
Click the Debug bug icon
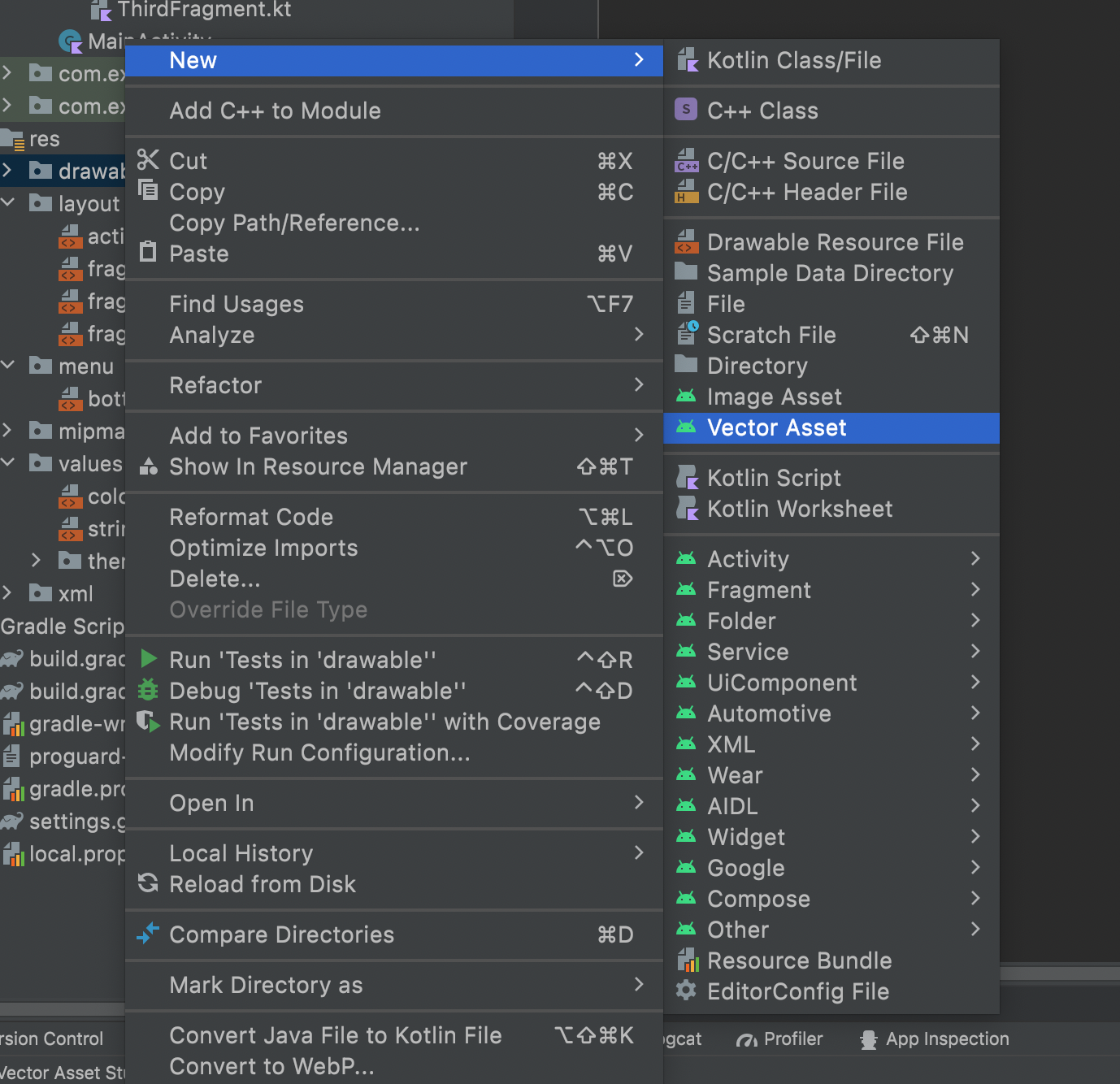148,690
